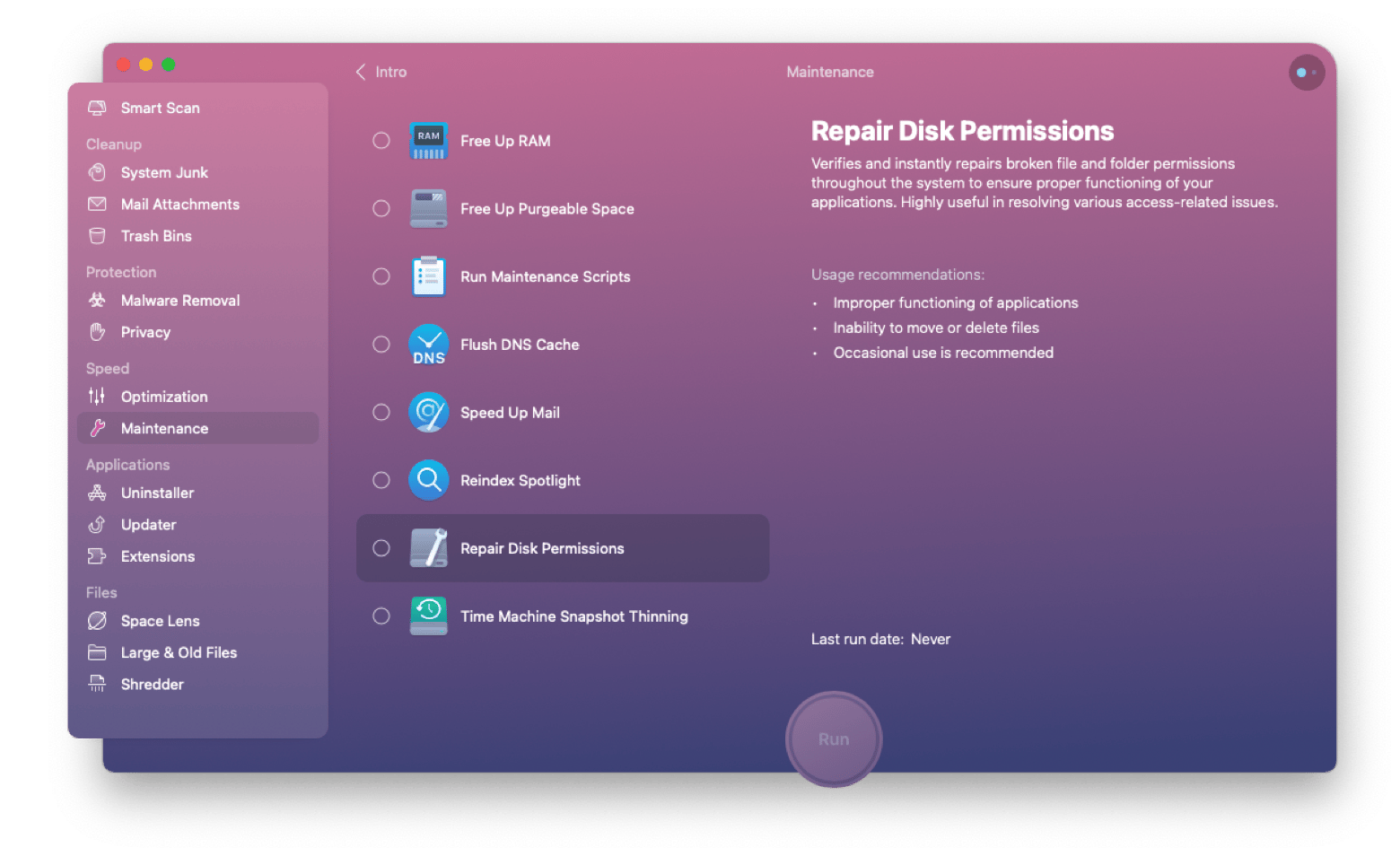Open Trash Bins from the sidebar
This screenshot has width=1400, height=856.
198,236
